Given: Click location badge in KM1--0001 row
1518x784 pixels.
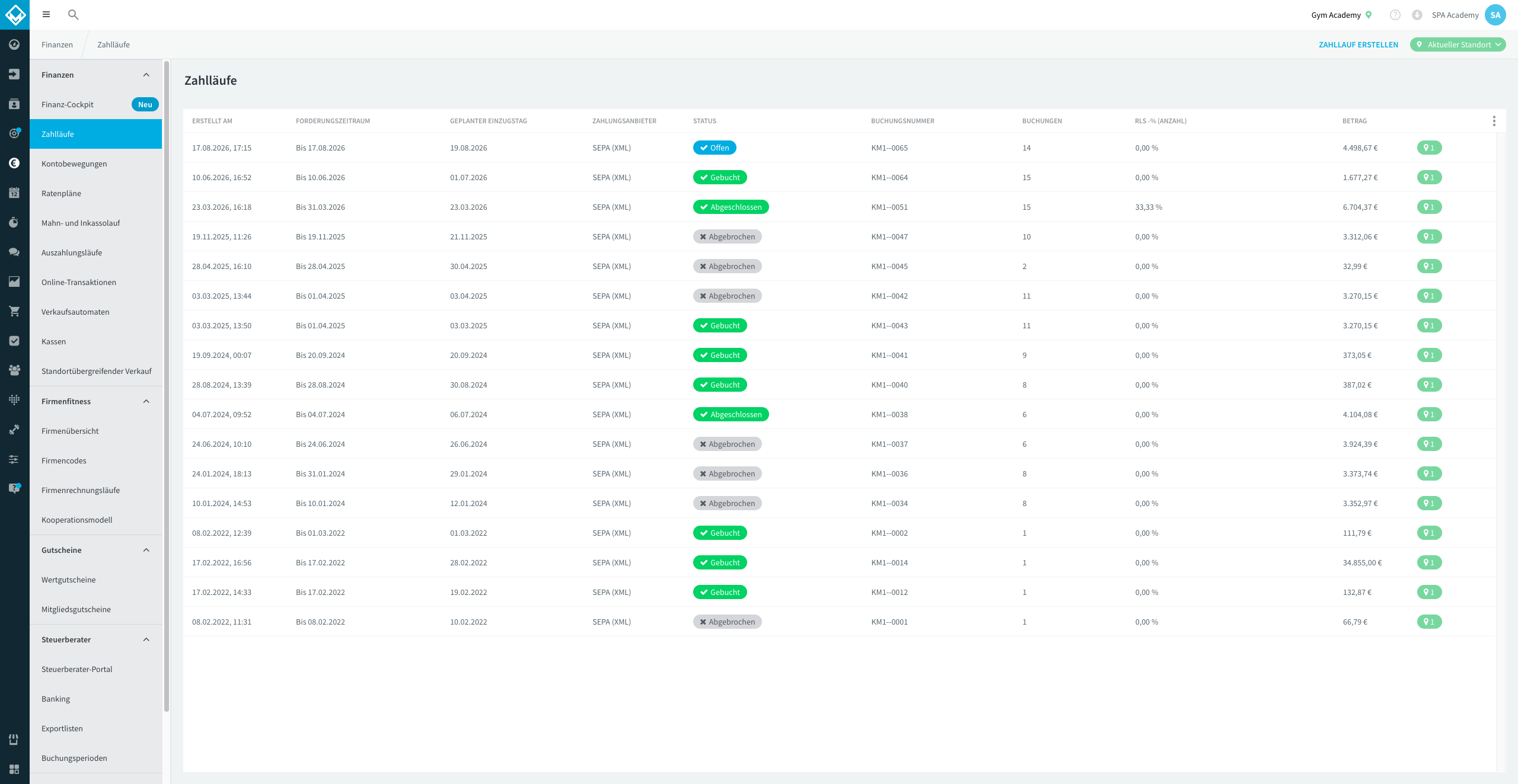Looking at the screenshot, I should pos(1429,622).
